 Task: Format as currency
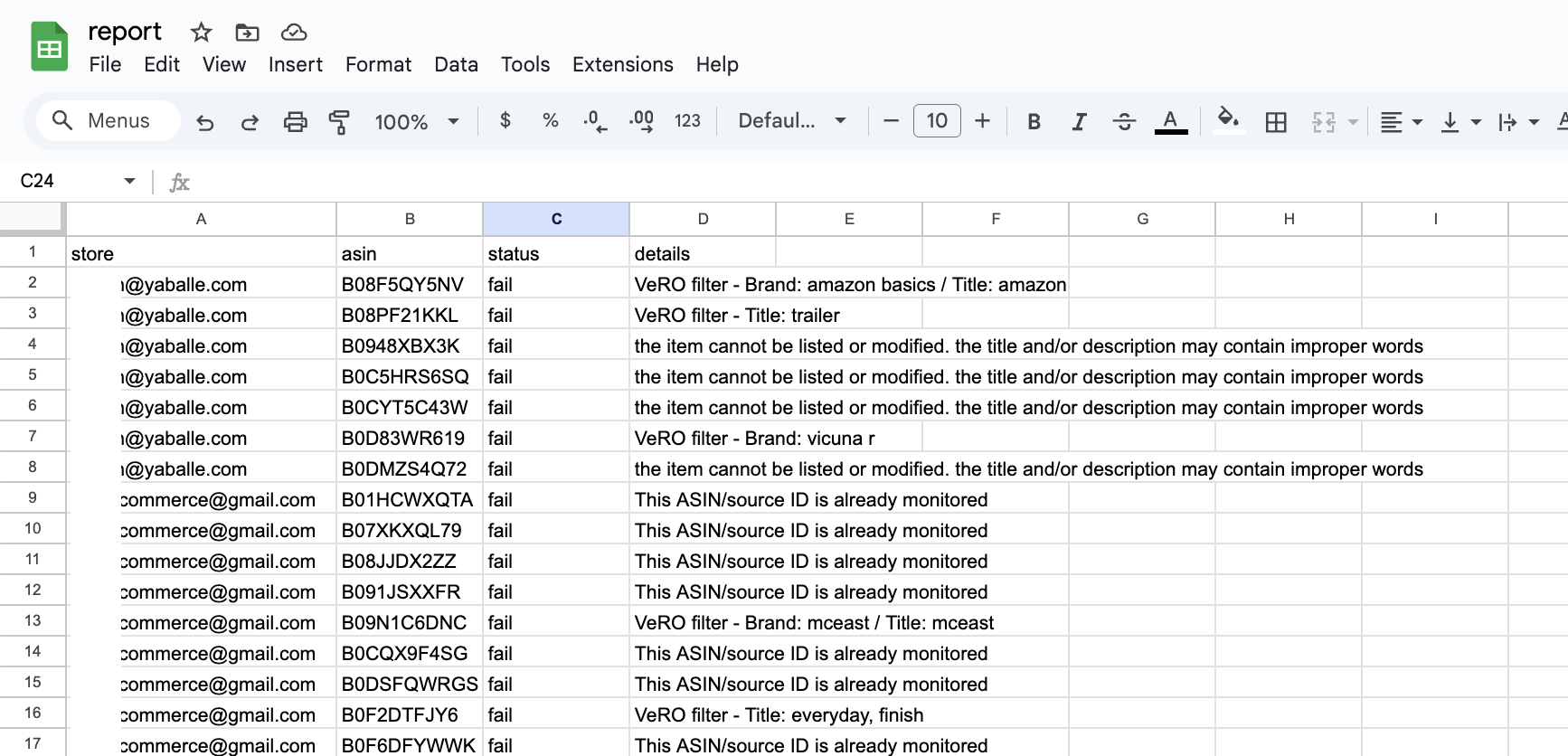coord(505,120)
